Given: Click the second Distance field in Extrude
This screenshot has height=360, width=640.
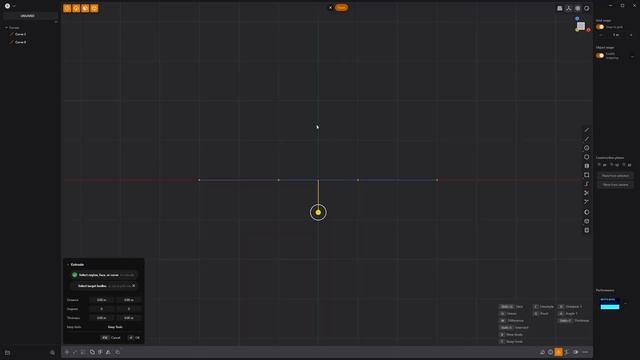Looking at the screenshot, I should click(x=129, y=300).
